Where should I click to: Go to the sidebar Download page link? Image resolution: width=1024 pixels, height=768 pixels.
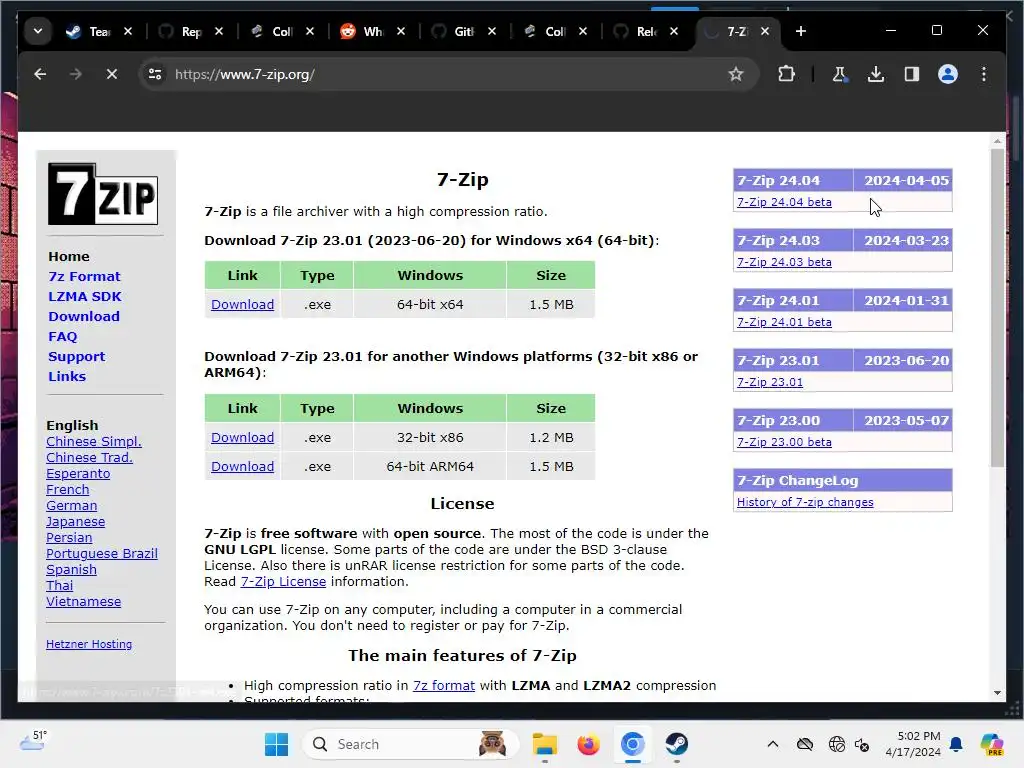coord(84,317)
